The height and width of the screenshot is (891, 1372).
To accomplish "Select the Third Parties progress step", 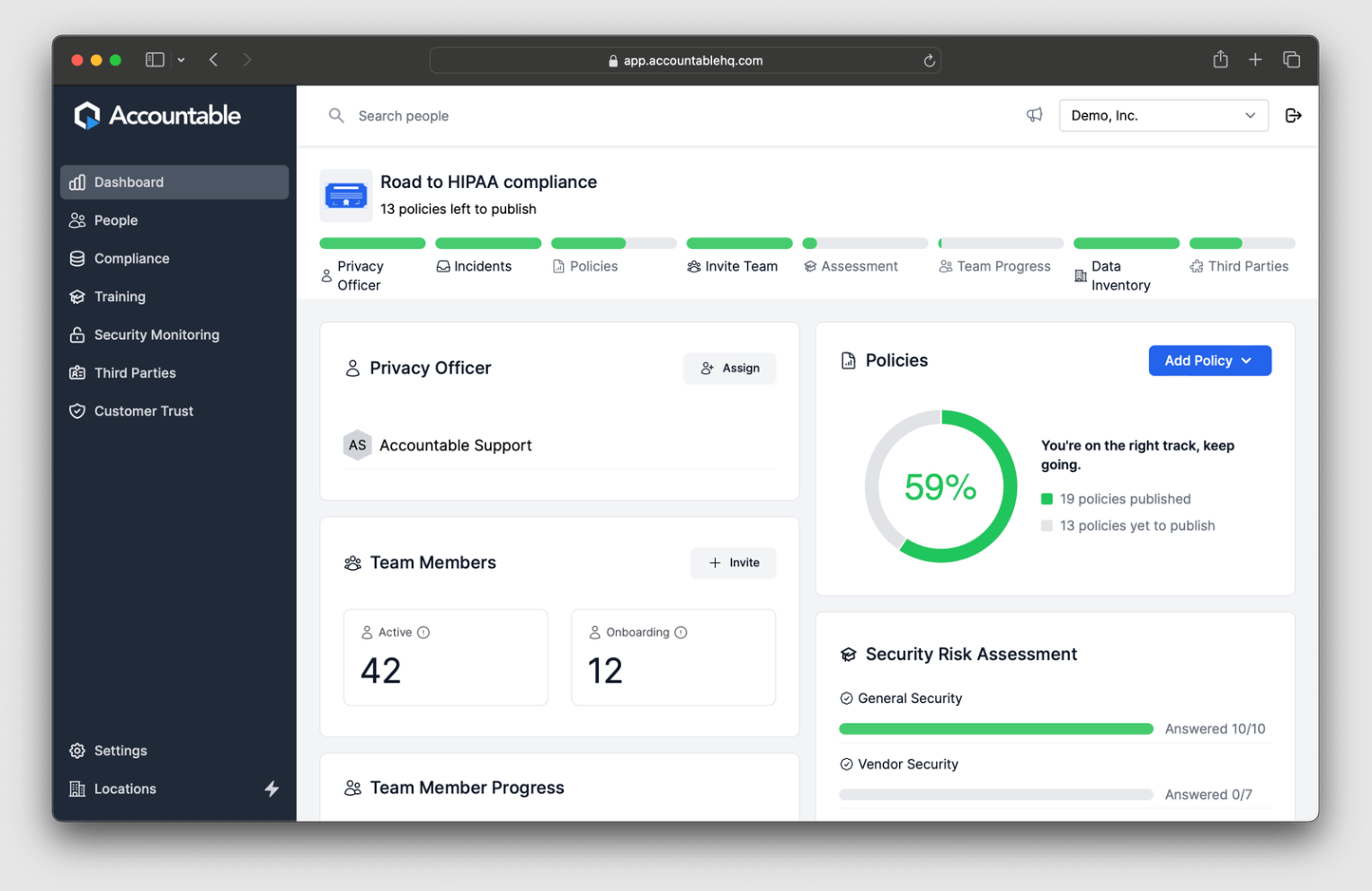I will [1243, 257].
